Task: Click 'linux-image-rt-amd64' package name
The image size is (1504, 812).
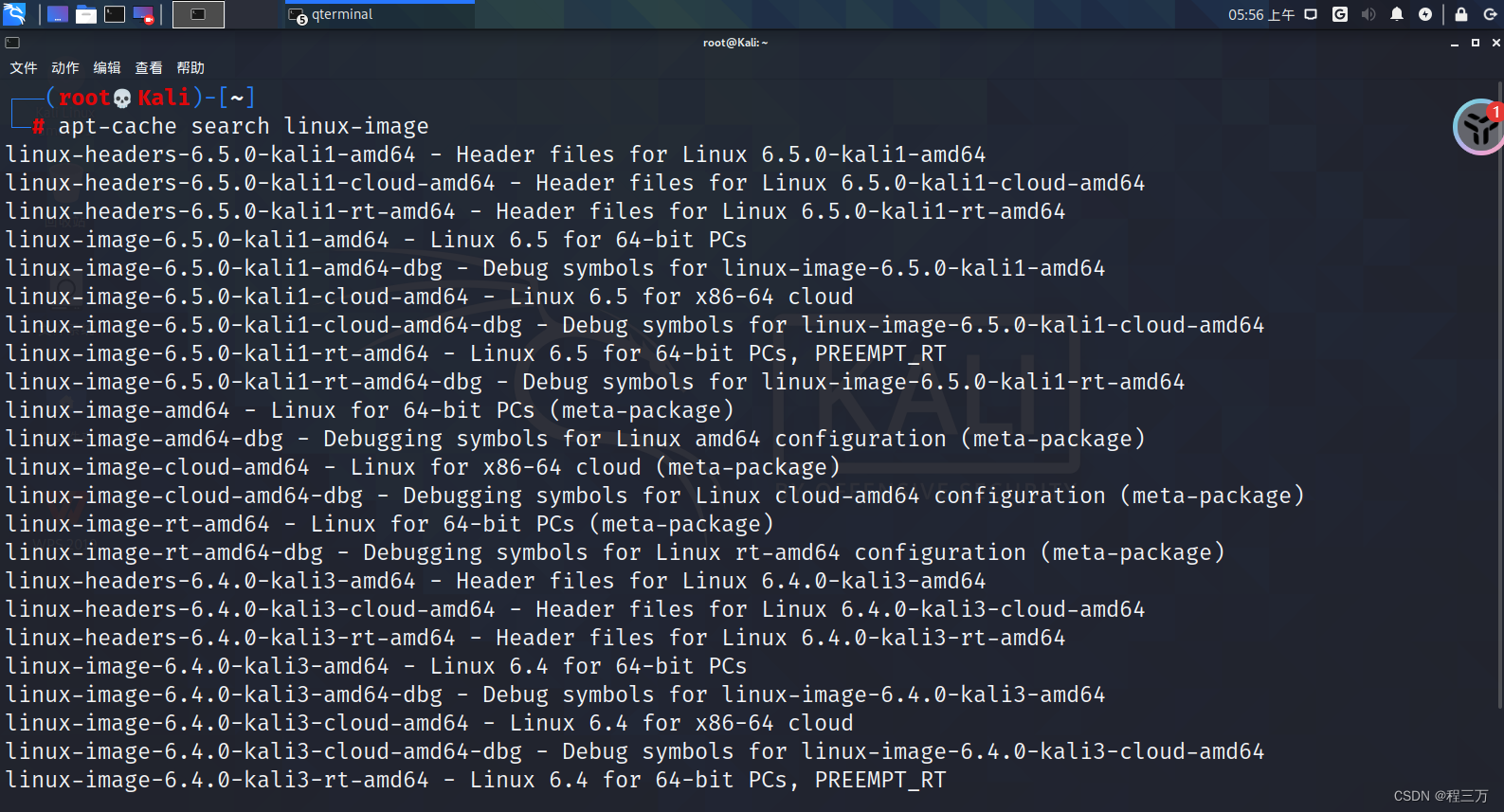Action: (137, 524)
